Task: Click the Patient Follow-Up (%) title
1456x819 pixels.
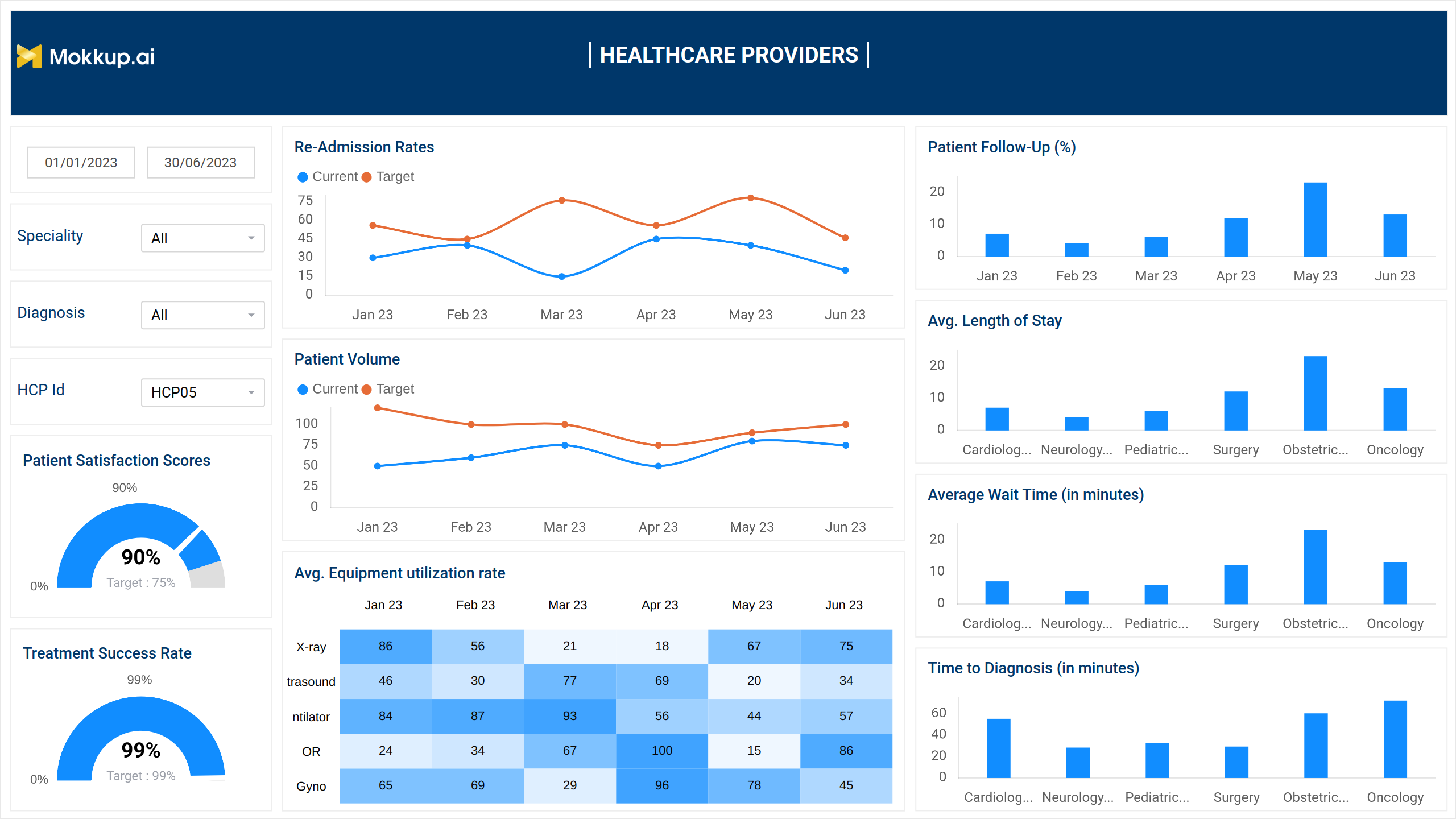Action: [1002, 147]
